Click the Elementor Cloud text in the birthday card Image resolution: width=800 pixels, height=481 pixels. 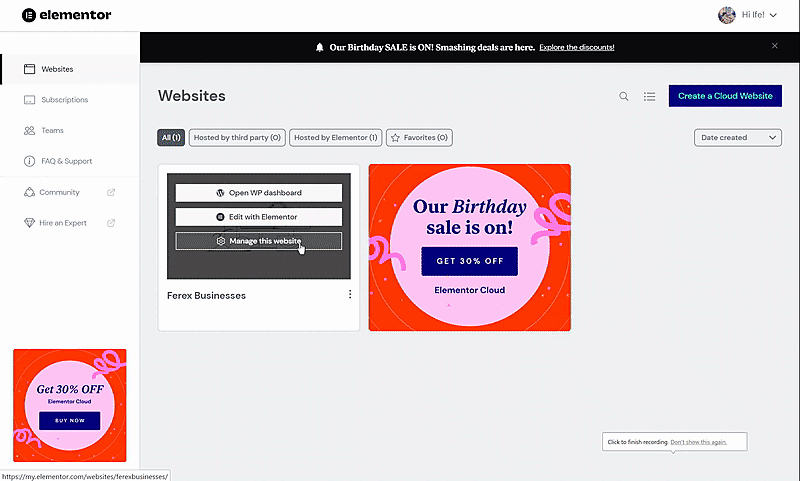[469, 290]
